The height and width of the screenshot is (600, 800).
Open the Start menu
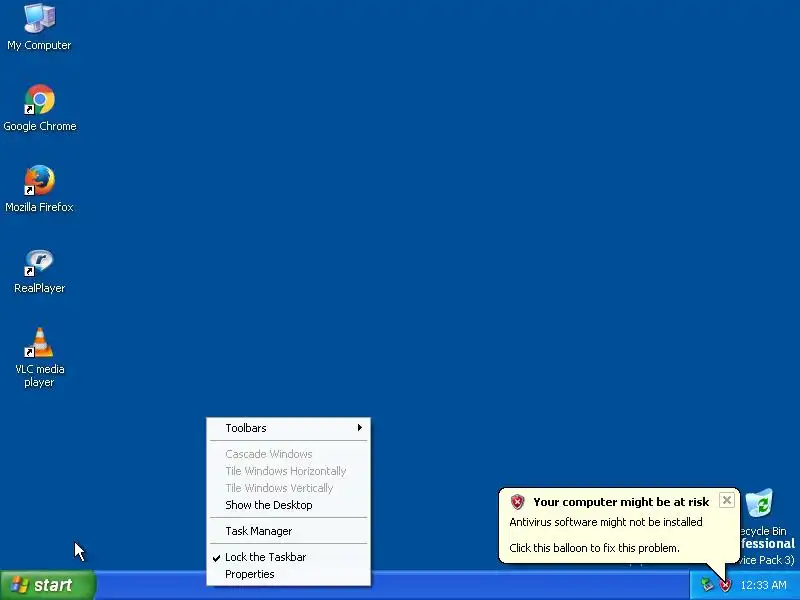point(48,585)
